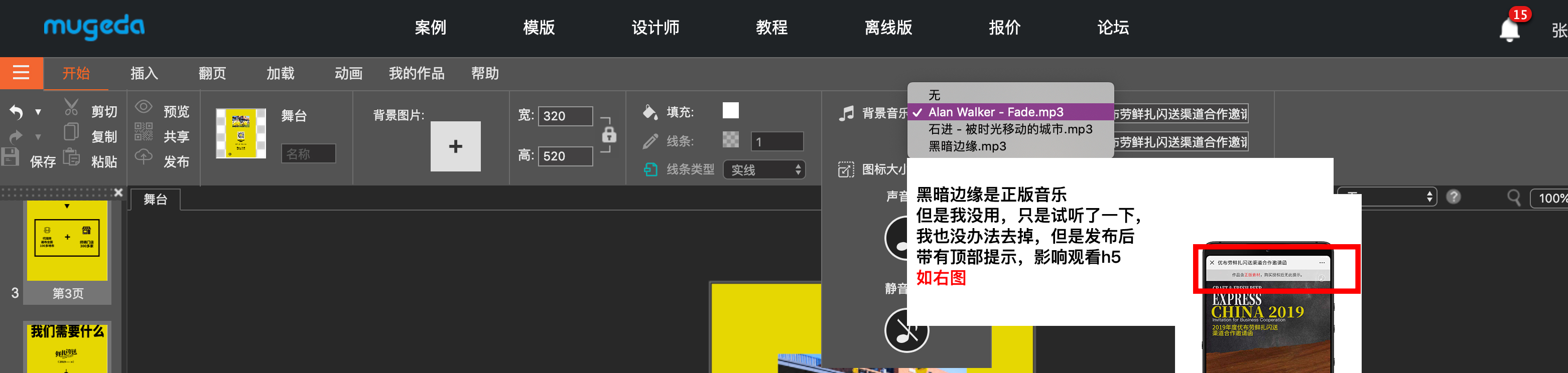Click the cloud upload publish icon
Screen dimensions: 1568x373
144,156
